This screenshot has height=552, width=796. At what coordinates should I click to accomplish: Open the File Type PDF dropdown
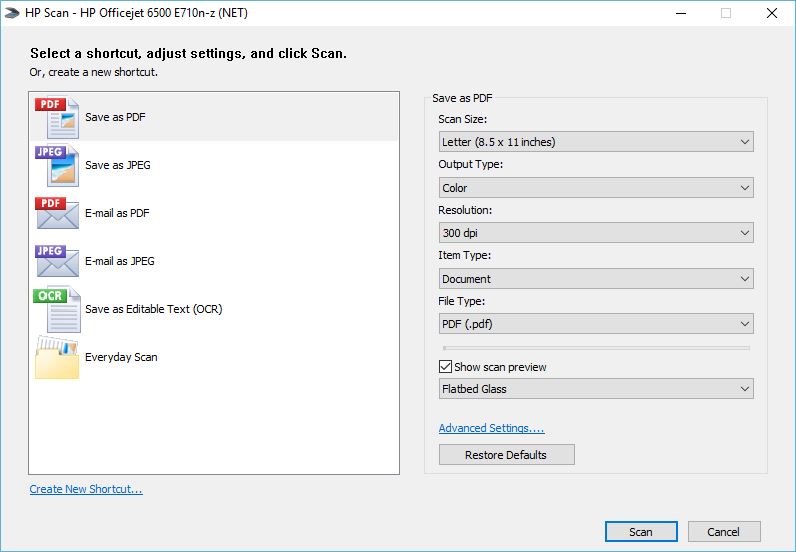[x=596, y=324]
